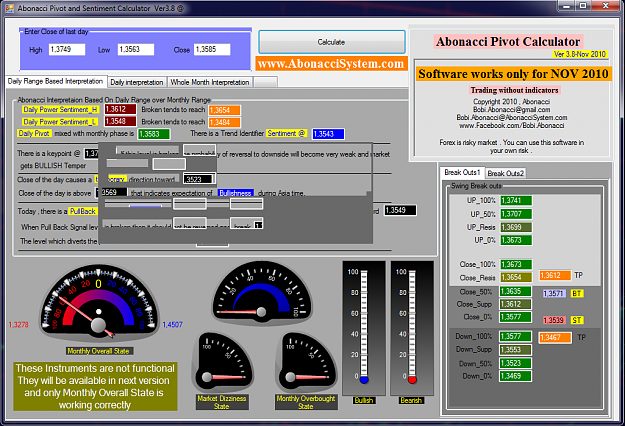Click monthly high value 1,4507
The height and width of the screenshot is (426, 625).
pos(172,325)
